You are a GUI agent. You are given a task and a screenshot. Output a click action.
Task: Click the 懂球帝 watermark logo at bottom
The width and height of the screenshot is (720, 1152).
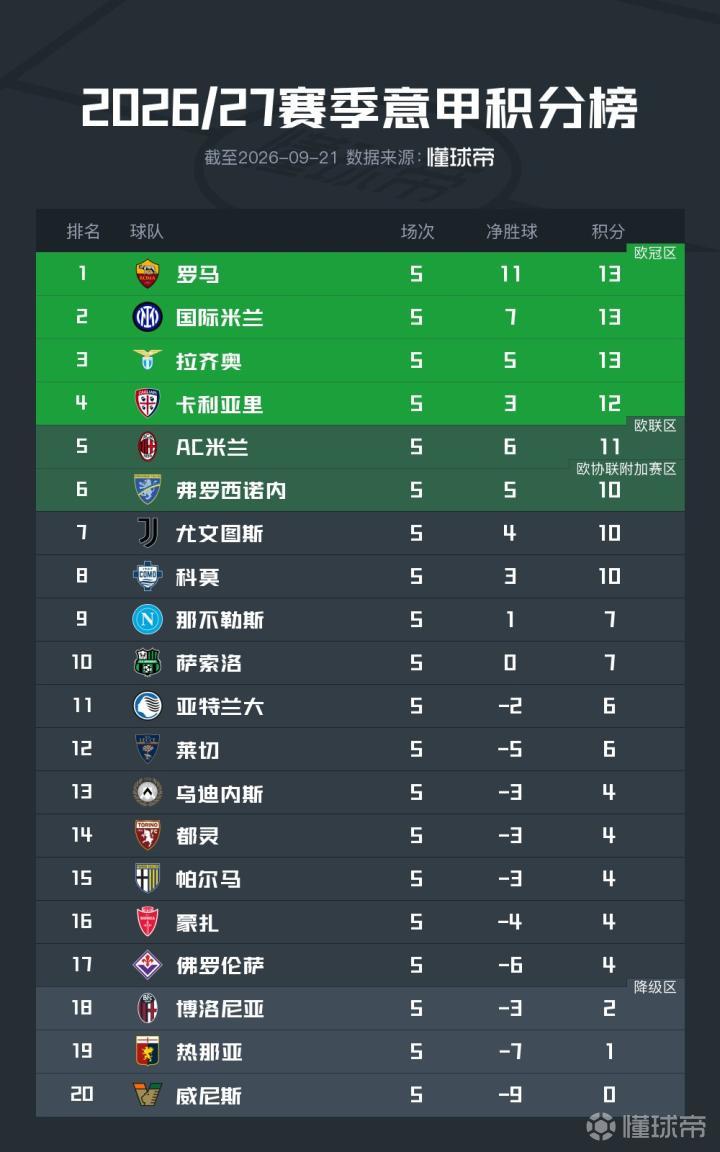tap(647, 1126)
